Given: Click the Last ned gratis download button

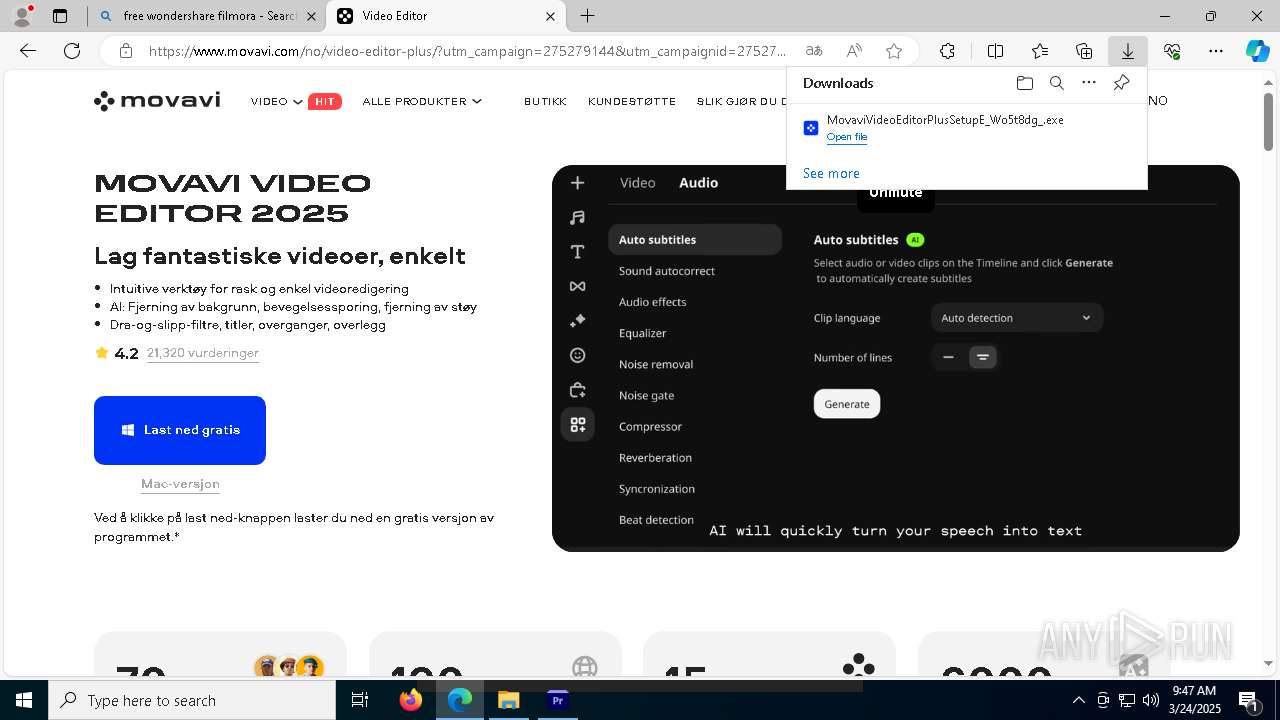Looking at the screenshot, I should (180, 430).
